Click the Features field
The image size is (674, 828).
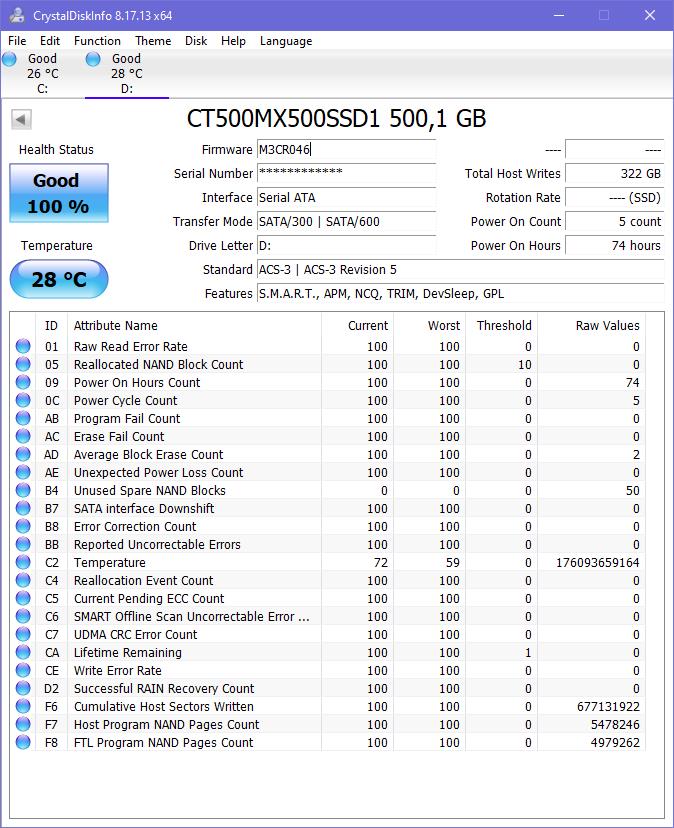[x=461, y=294]
